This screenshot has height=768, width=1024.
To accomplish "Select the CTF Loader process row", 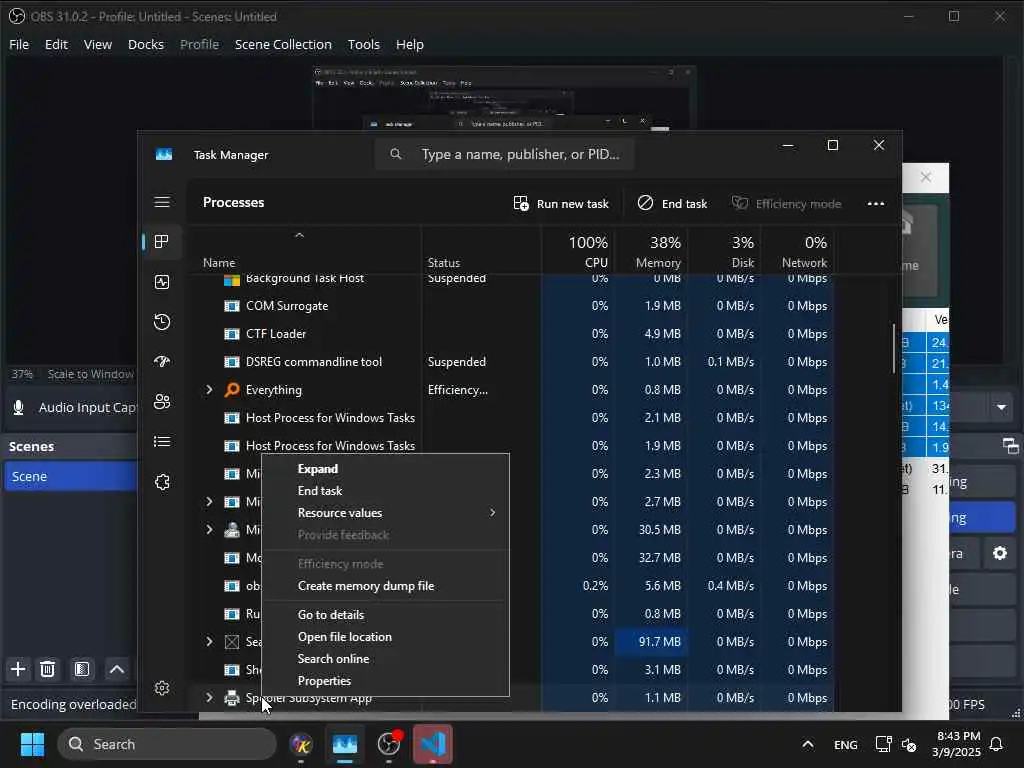I will point(513,334).
